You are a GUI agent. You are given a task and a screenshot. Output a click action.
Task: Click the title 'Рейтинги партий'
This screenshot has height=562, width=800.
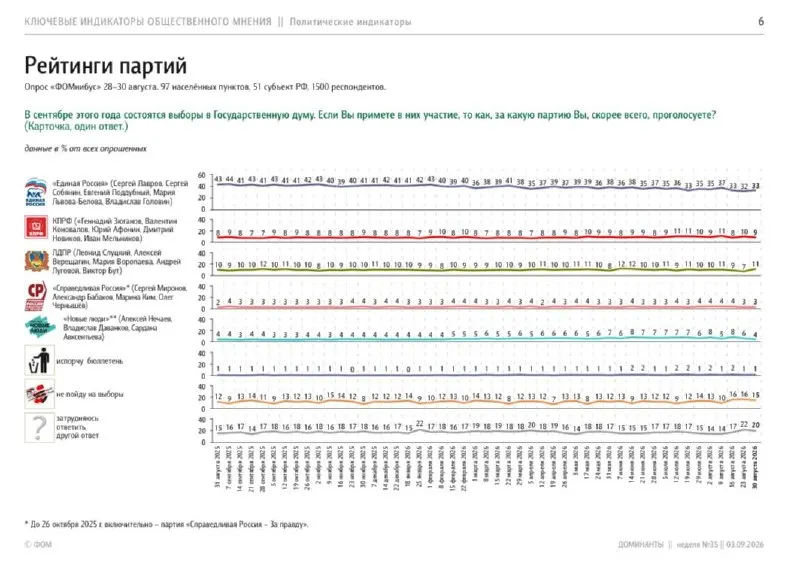(106, 66)
